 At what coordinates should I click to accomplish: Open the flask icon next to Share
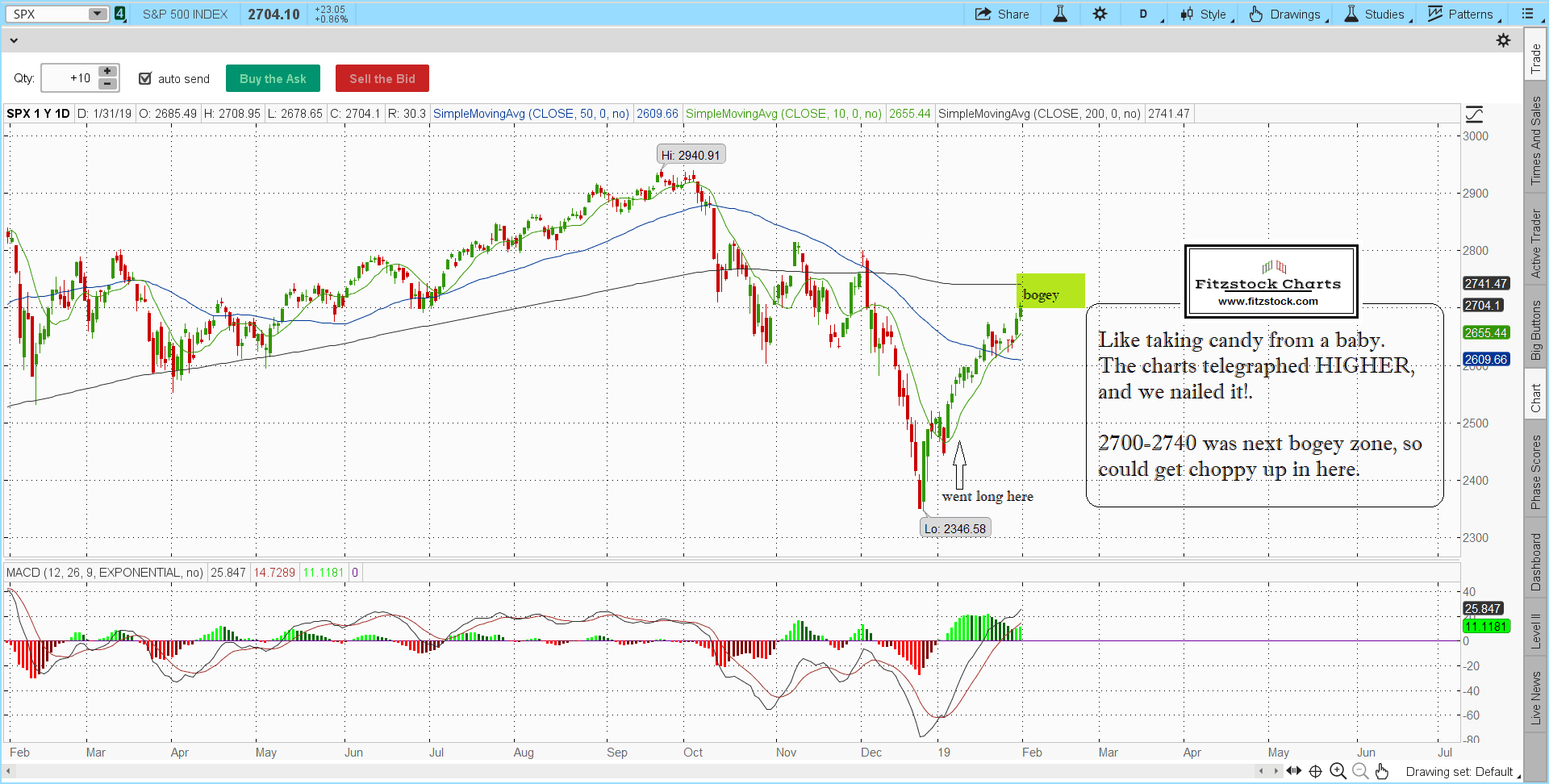tap(1060, 14)
